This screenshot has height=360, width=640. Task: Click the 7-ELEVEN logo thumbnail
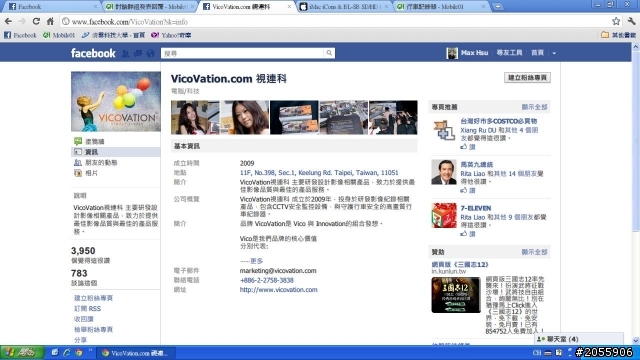point(444,216)
